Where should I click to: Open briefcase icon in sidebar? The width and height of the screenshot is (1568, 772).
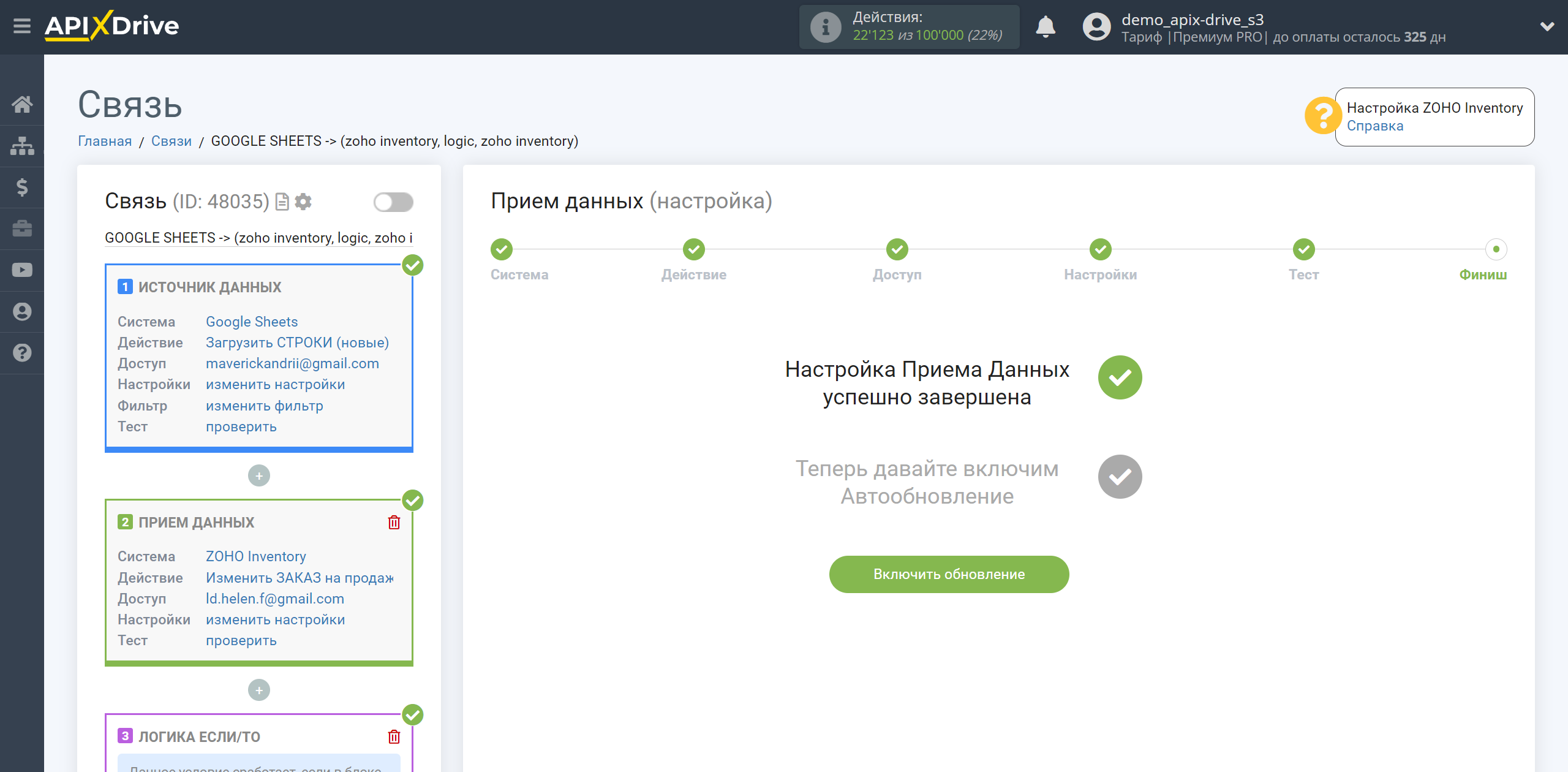[x=22, y=229]
